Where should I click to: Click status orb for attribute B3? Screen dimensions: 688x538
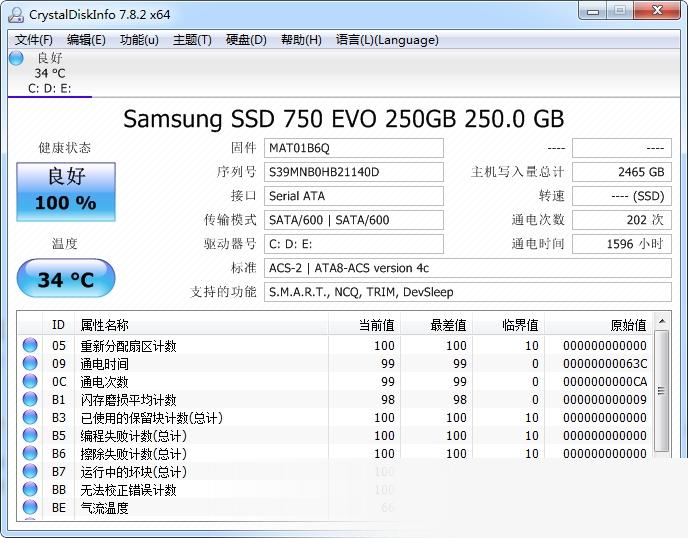[30, 417]
